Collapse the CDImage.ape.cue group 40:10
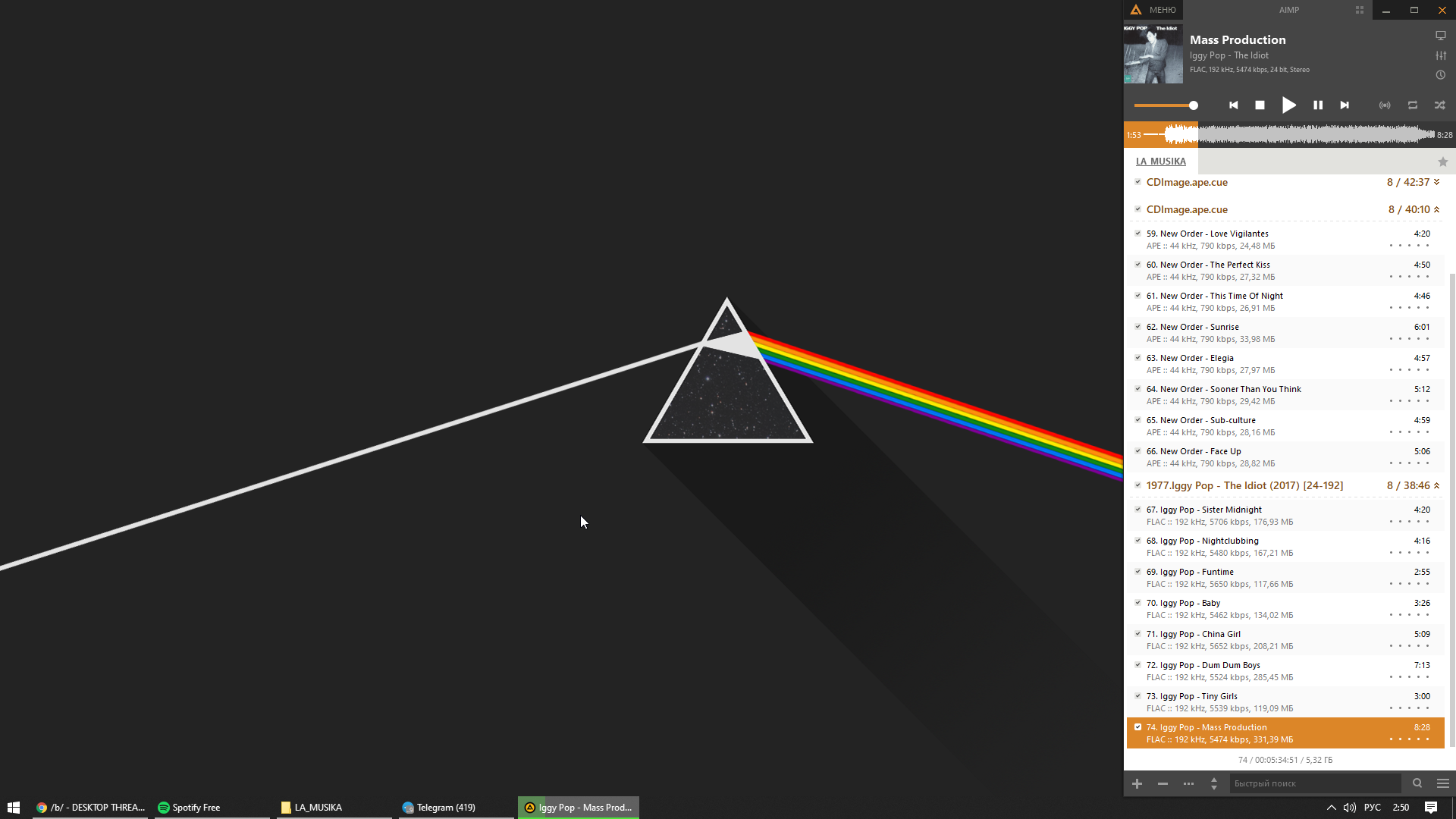Screen dimensions: 1456x819 pos(1436,209)
